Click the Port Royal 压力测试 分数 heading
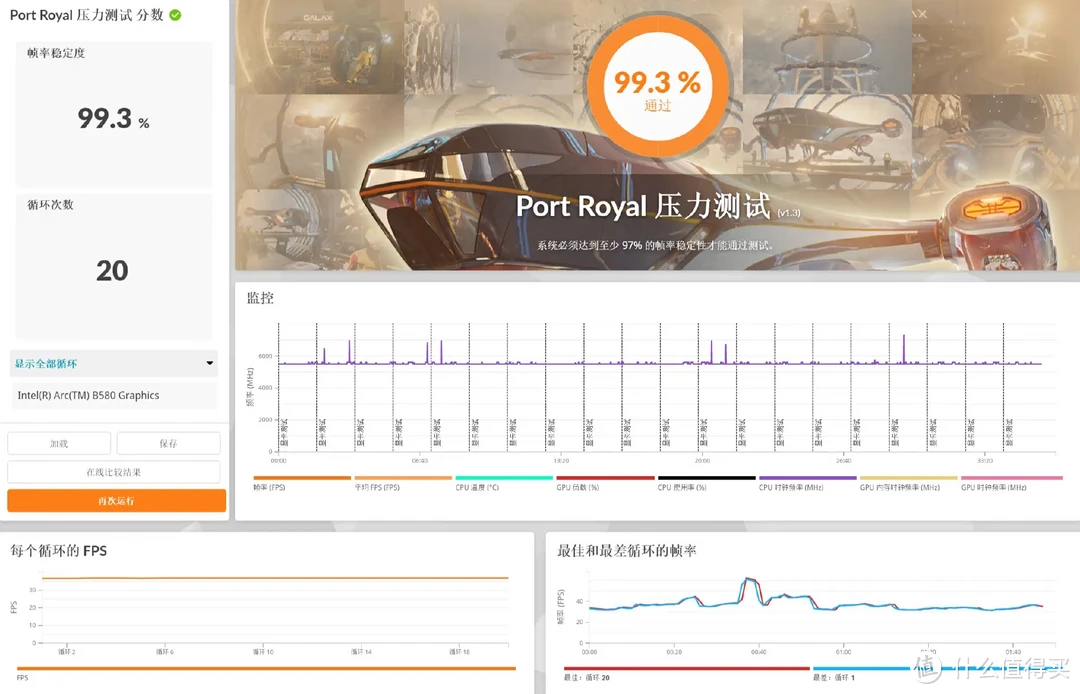The height and width of the screenshot is (694, 1080). (x=87, y=15)
